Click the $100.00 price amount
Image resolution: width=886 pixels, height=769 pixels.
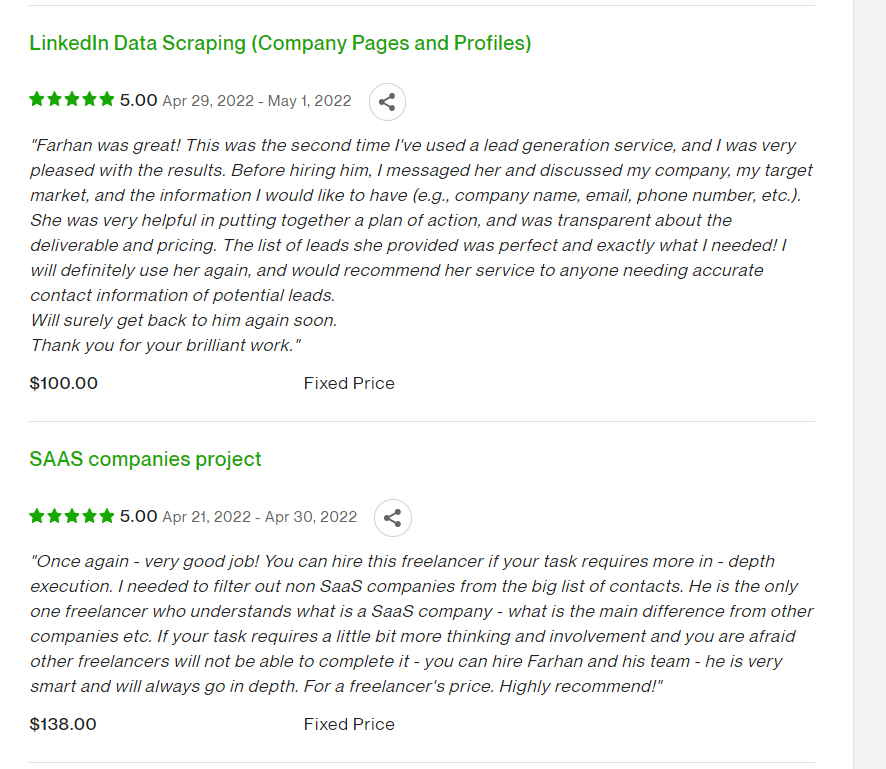coord(63,383)
